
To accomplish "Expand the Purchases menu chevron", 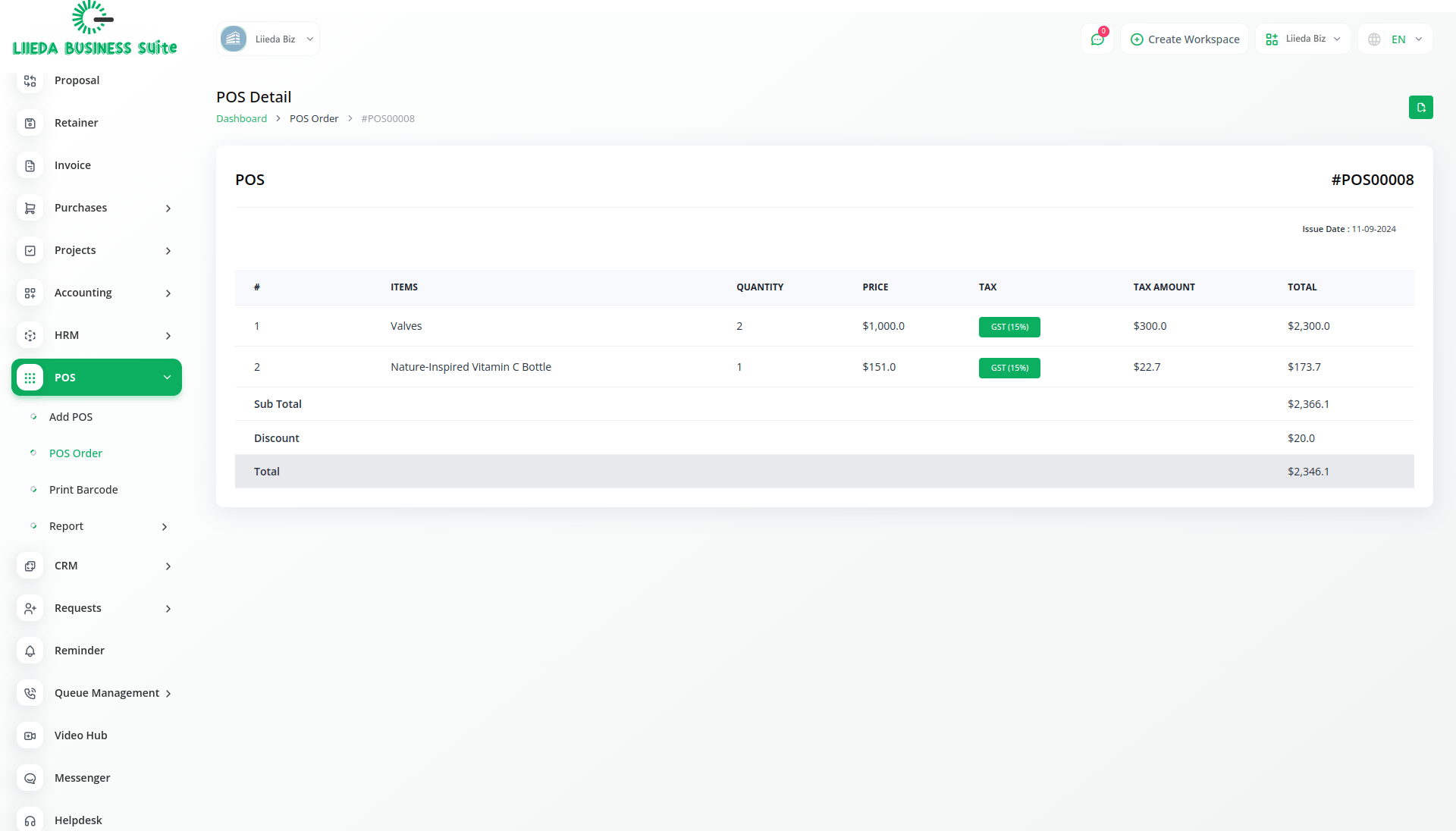I will point(168,209).
